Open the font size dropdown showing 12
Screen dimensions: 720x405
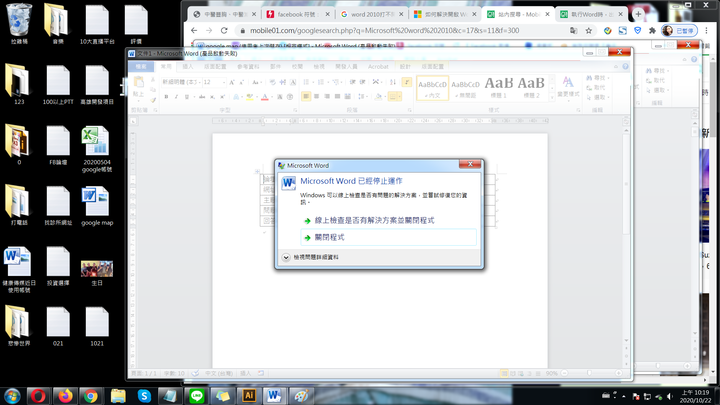pos(224,82)
